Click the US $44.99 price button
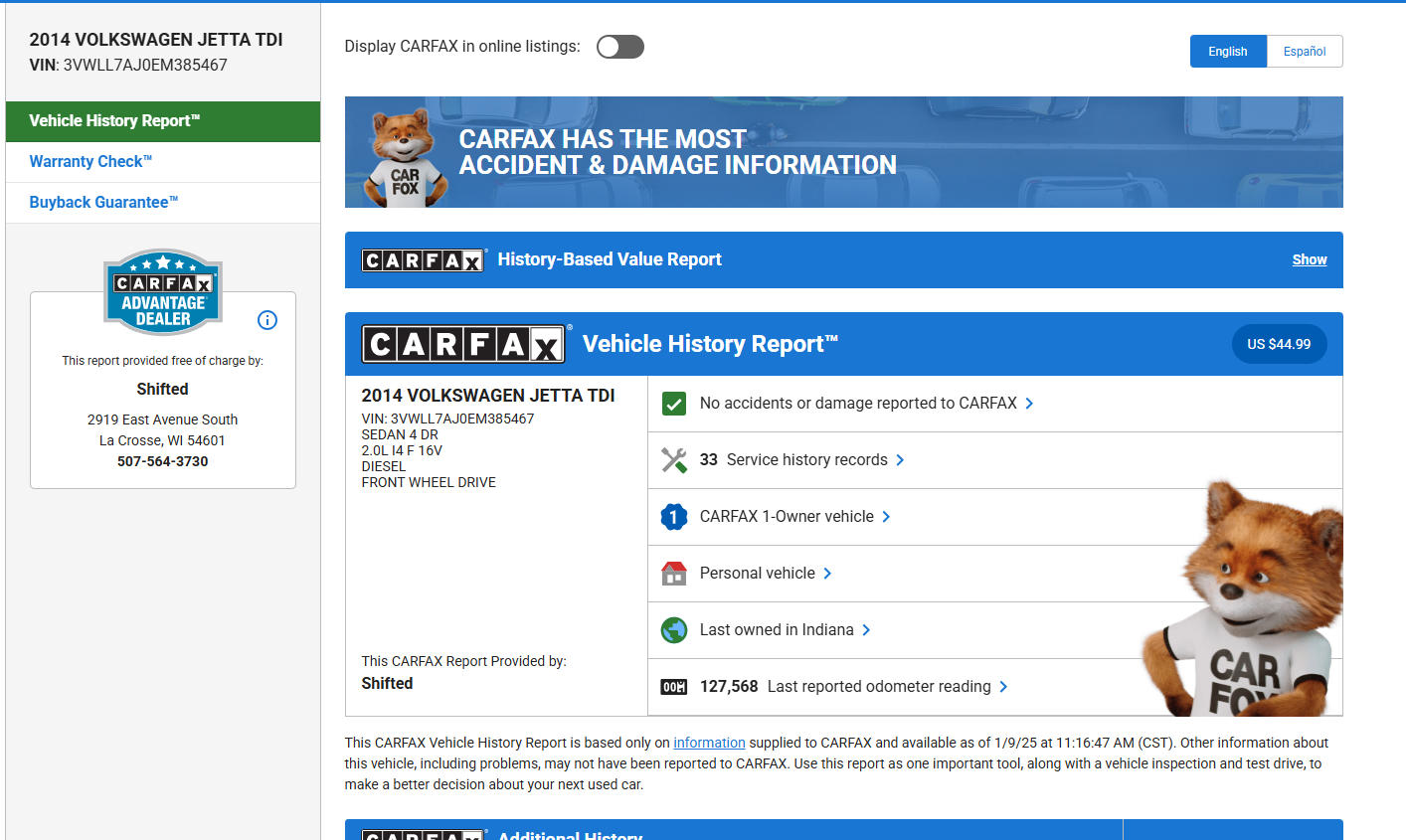 1279,344
